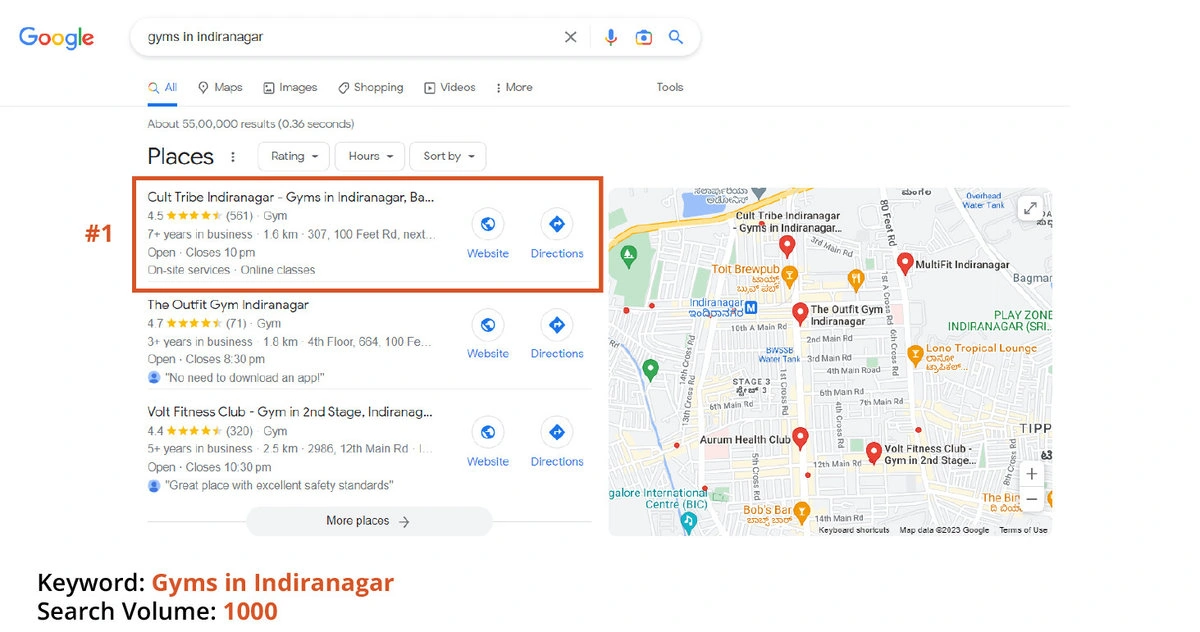Select the MultiFit Indiranagar map pin
The height and width of the screenshot is (632, 1200).
(x=905, y=264)
